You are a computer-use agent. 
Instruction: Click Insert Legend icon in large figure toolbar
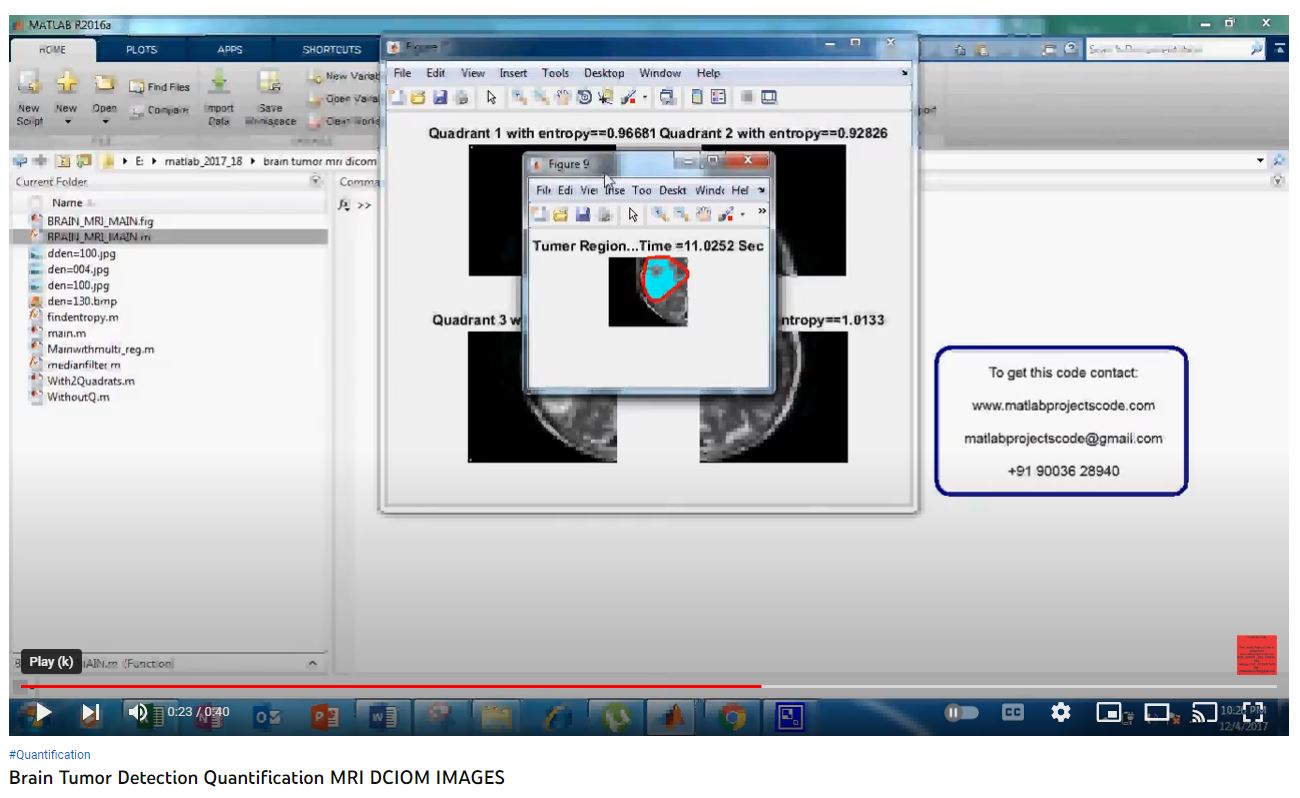(x=718, y=97)
